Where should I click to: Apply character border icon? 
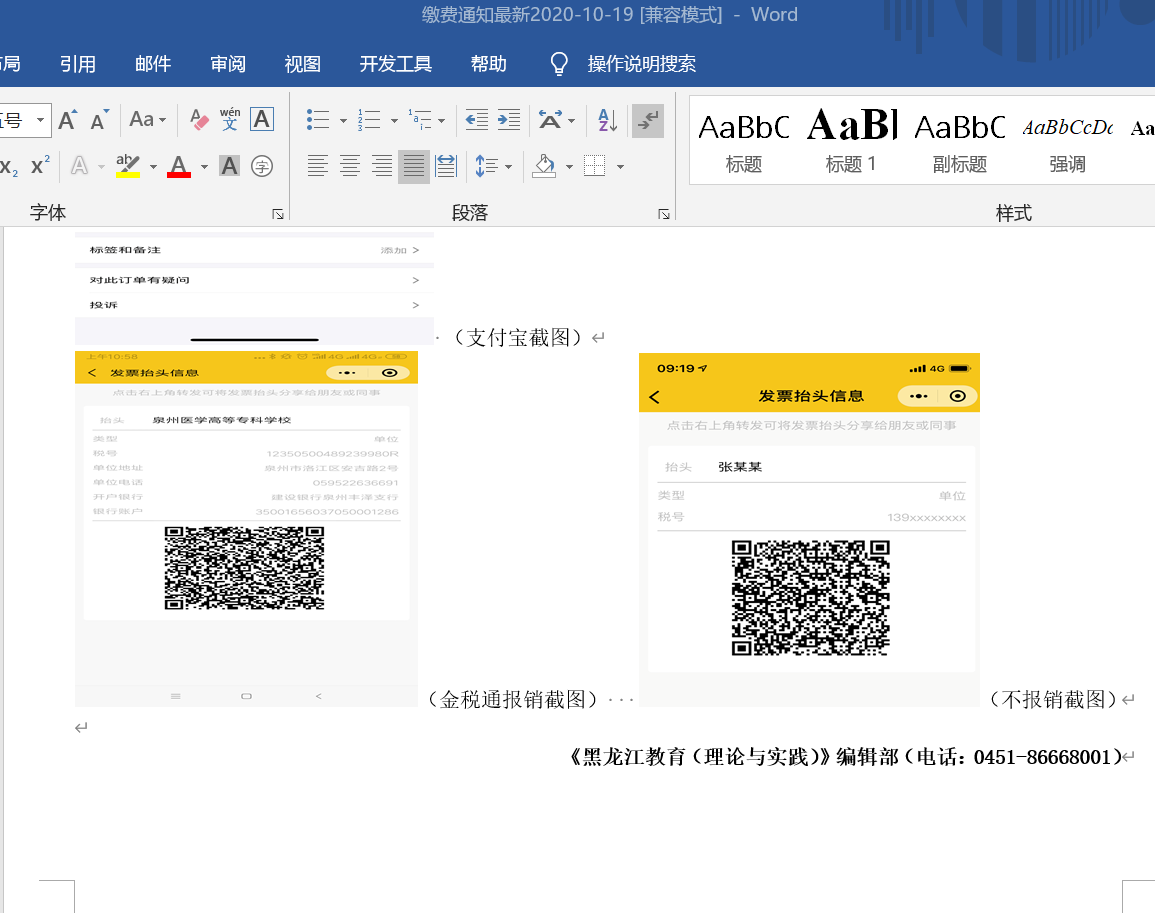click(261, 119)
